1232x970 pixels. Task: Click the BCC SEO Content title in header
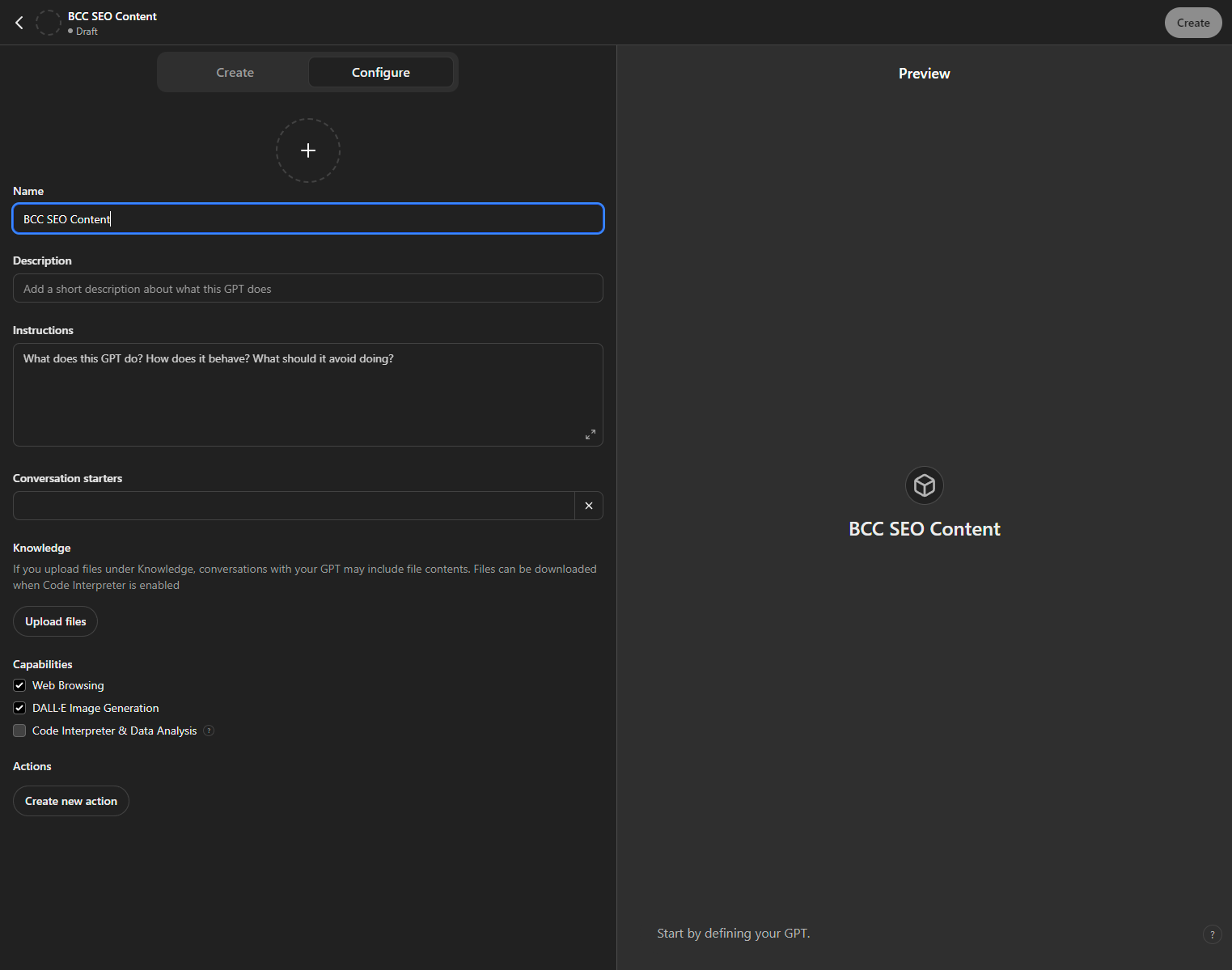pyautogui.click(x=112, y=16)
